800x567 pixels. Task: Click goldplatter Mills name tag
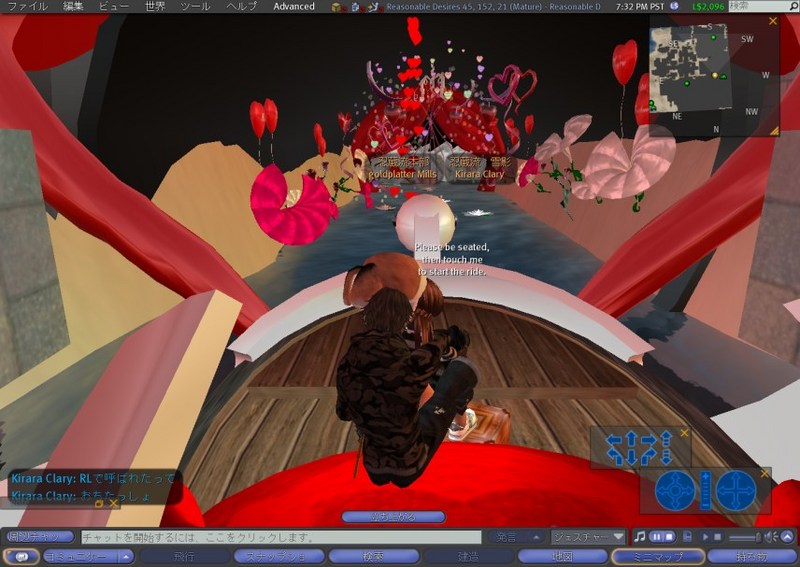click(403, 174)
